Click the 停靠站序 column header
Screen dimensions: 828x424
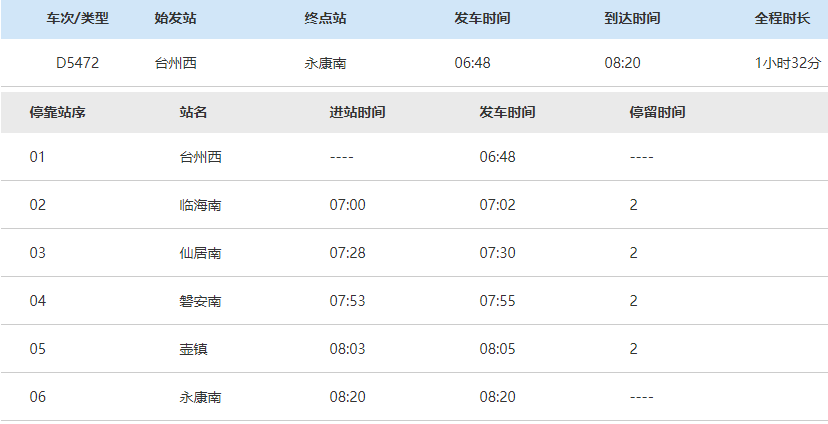coord(58,112)
